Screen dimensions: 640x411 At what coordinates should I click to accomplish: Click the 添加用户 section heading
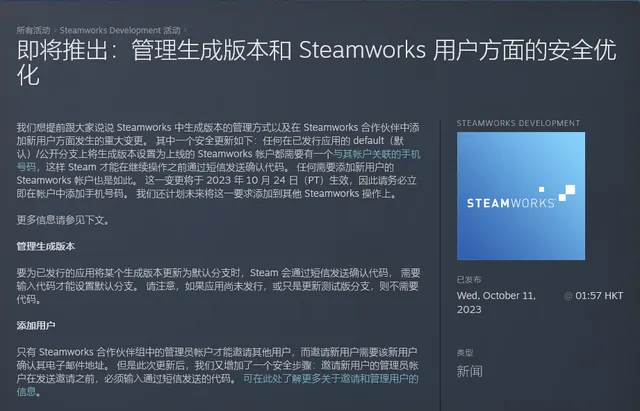[x=36, y=326]
